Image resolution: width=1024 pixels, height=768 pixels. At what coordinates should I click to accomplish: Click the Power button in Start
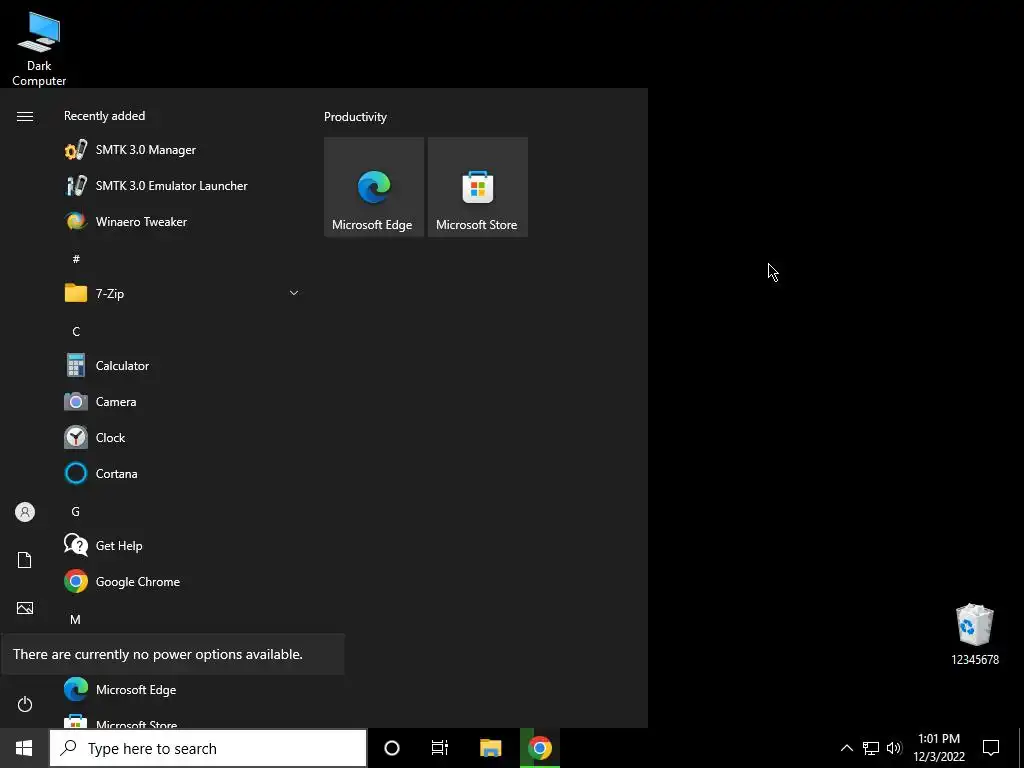[25, 704]
